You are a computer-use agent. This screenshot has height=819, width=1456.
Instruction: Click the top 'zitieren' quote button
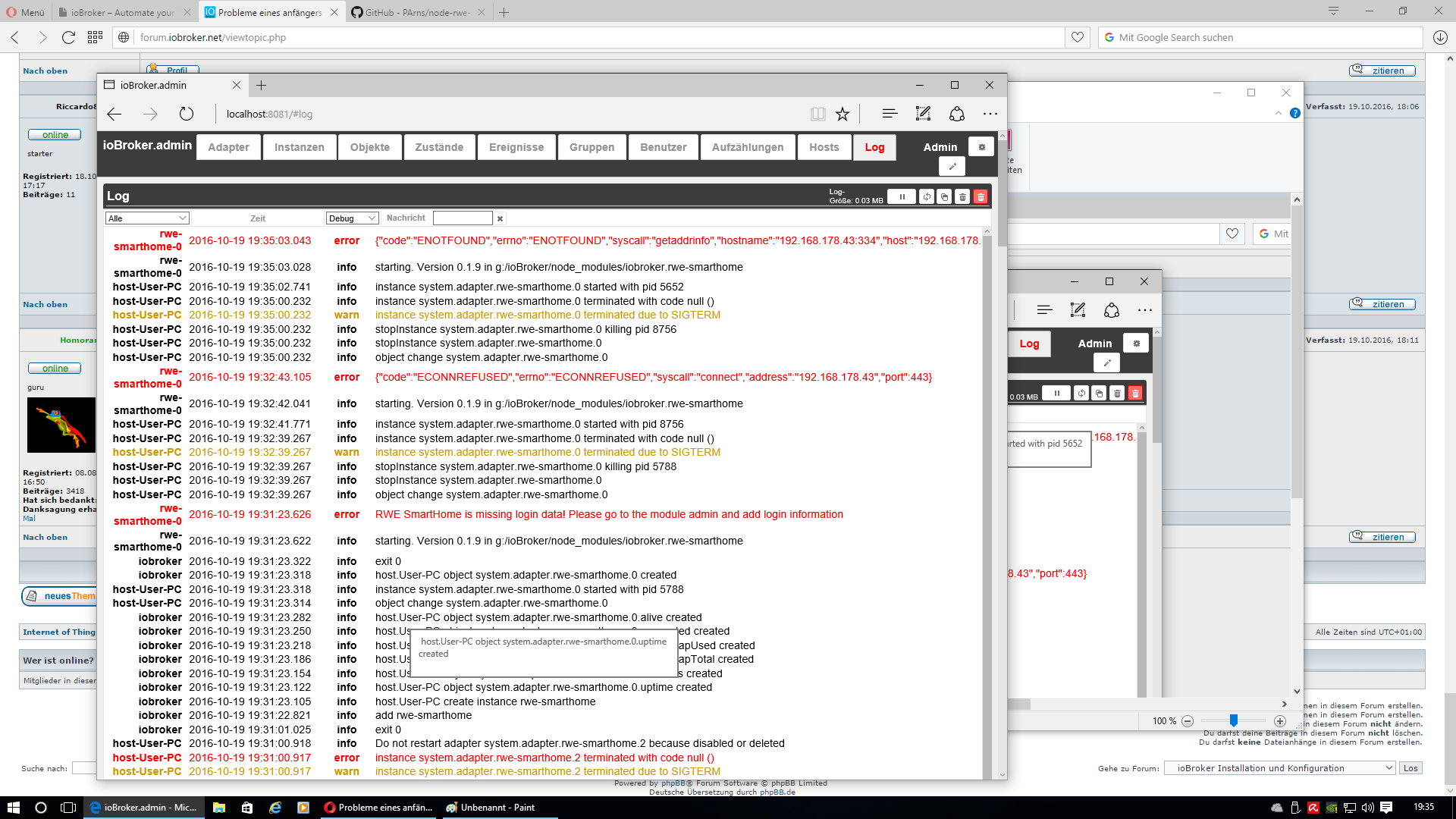click(1382, 71)
